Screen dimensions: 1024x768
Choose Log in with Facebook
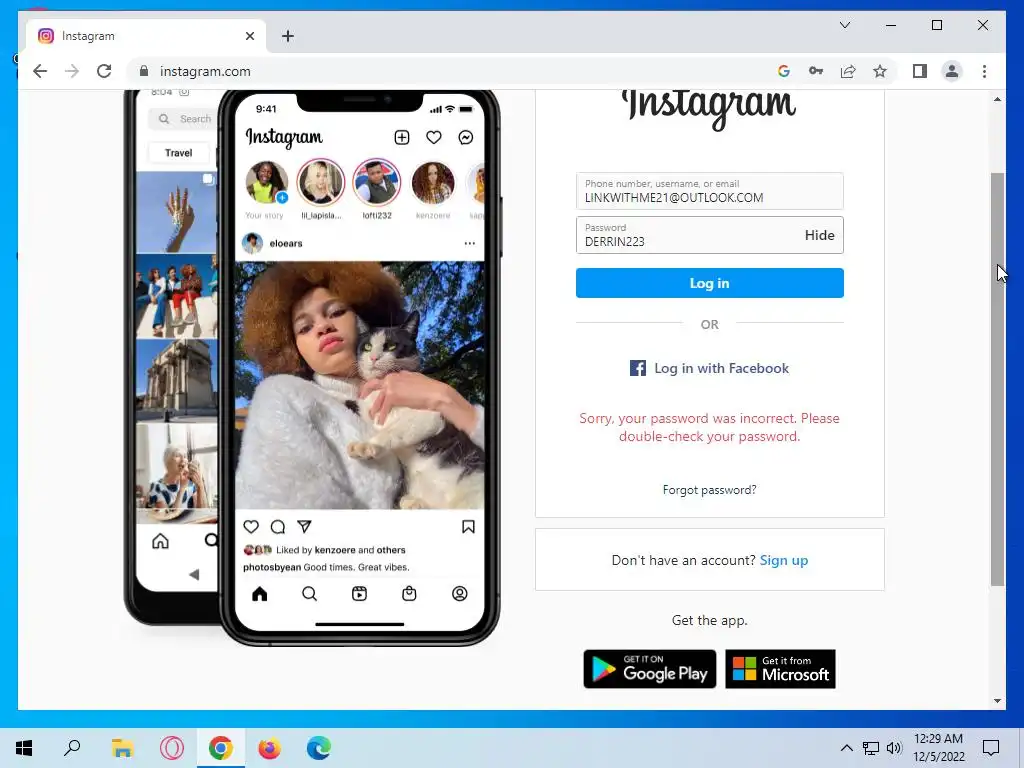709,368
